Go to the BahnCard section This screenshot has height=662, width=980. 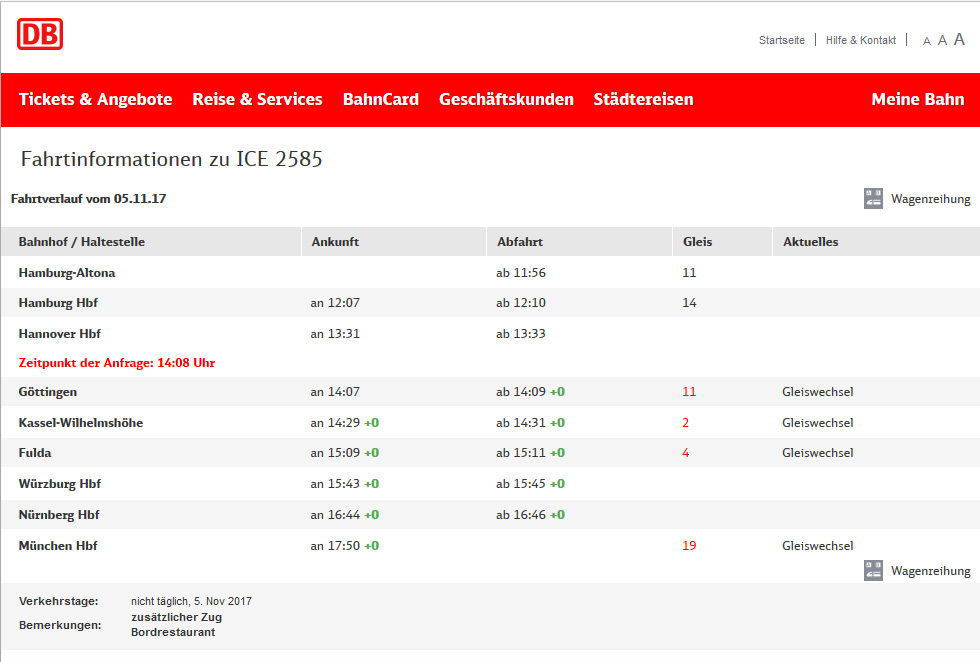pos(380,100)
